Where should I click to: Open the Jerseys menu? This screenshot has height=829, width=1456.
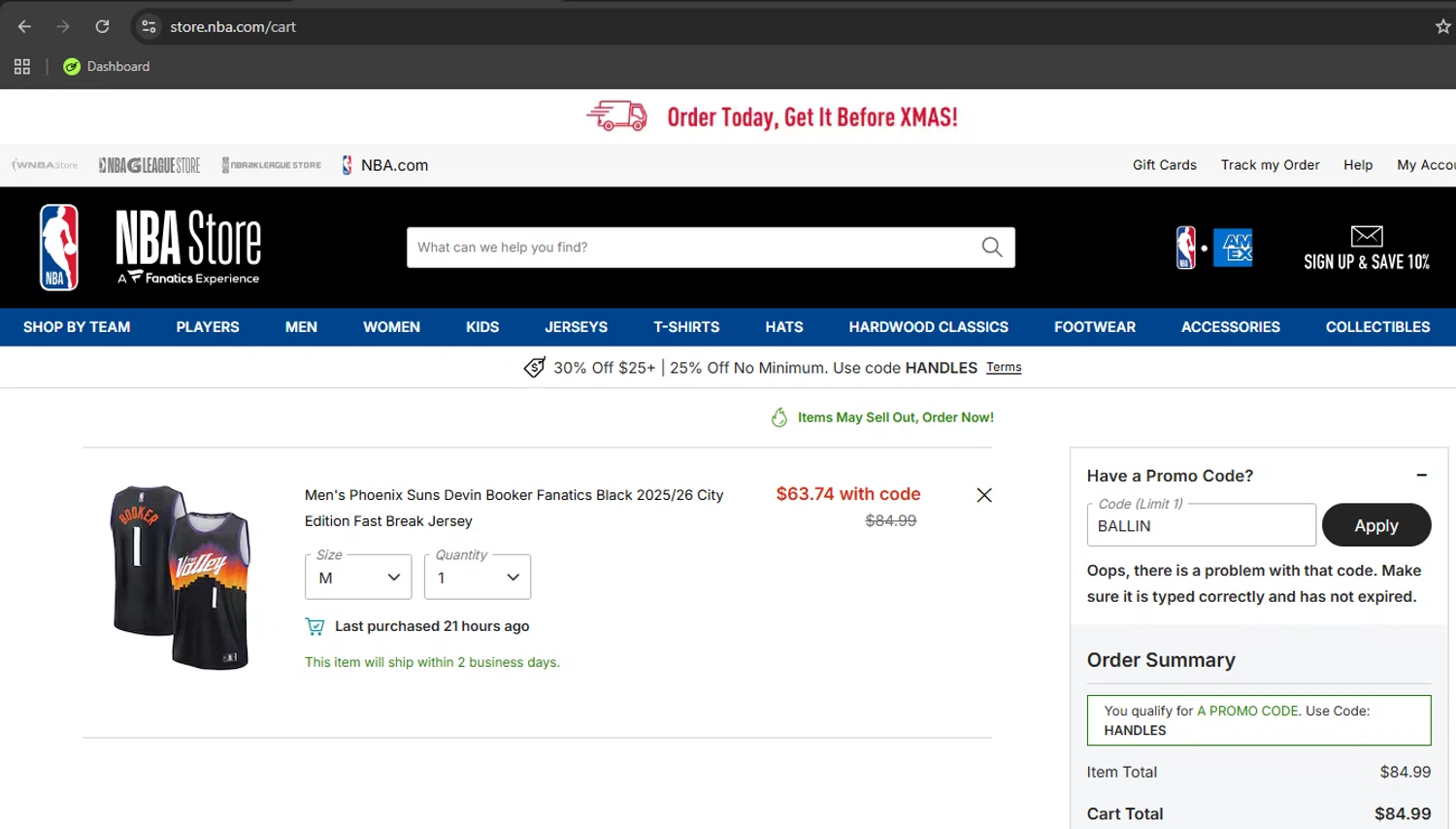tap(576, 327)
